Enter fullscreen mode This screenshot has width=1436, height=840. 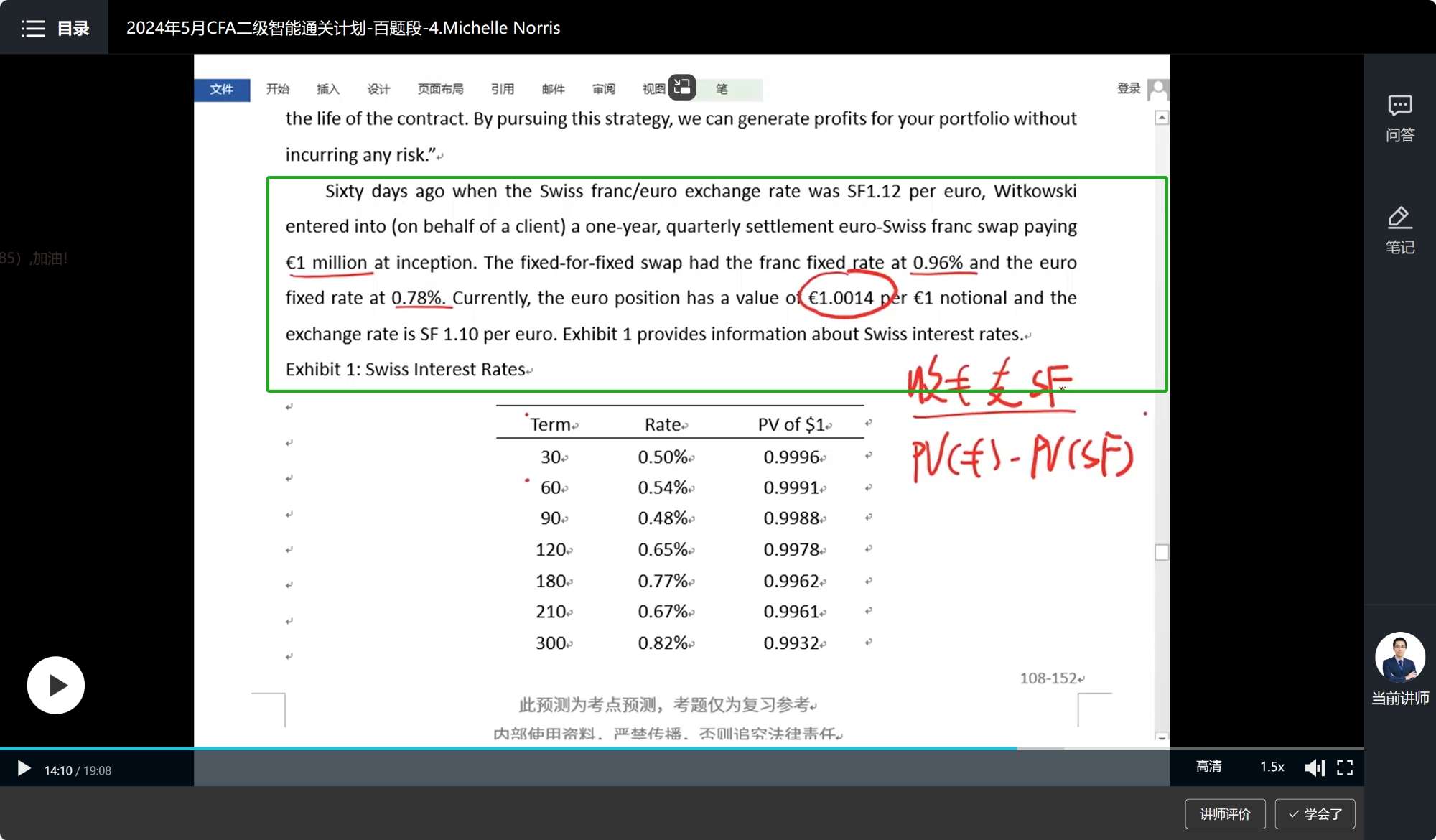[1345, 767]
